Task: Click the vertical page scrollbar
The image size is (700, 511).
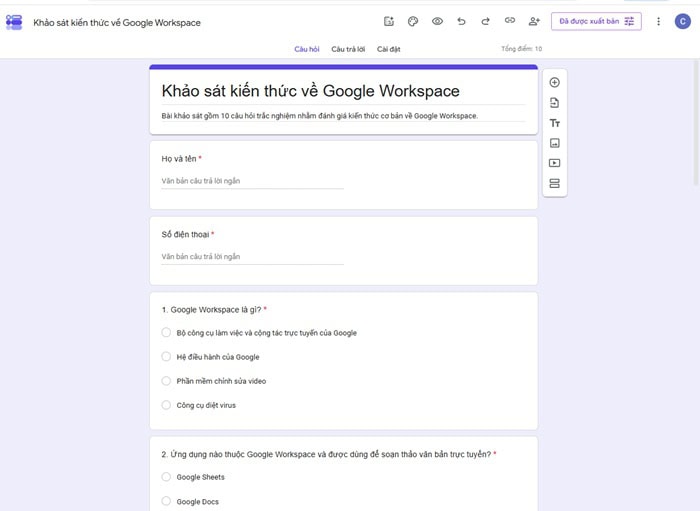Action: click(x=696, y=123)
